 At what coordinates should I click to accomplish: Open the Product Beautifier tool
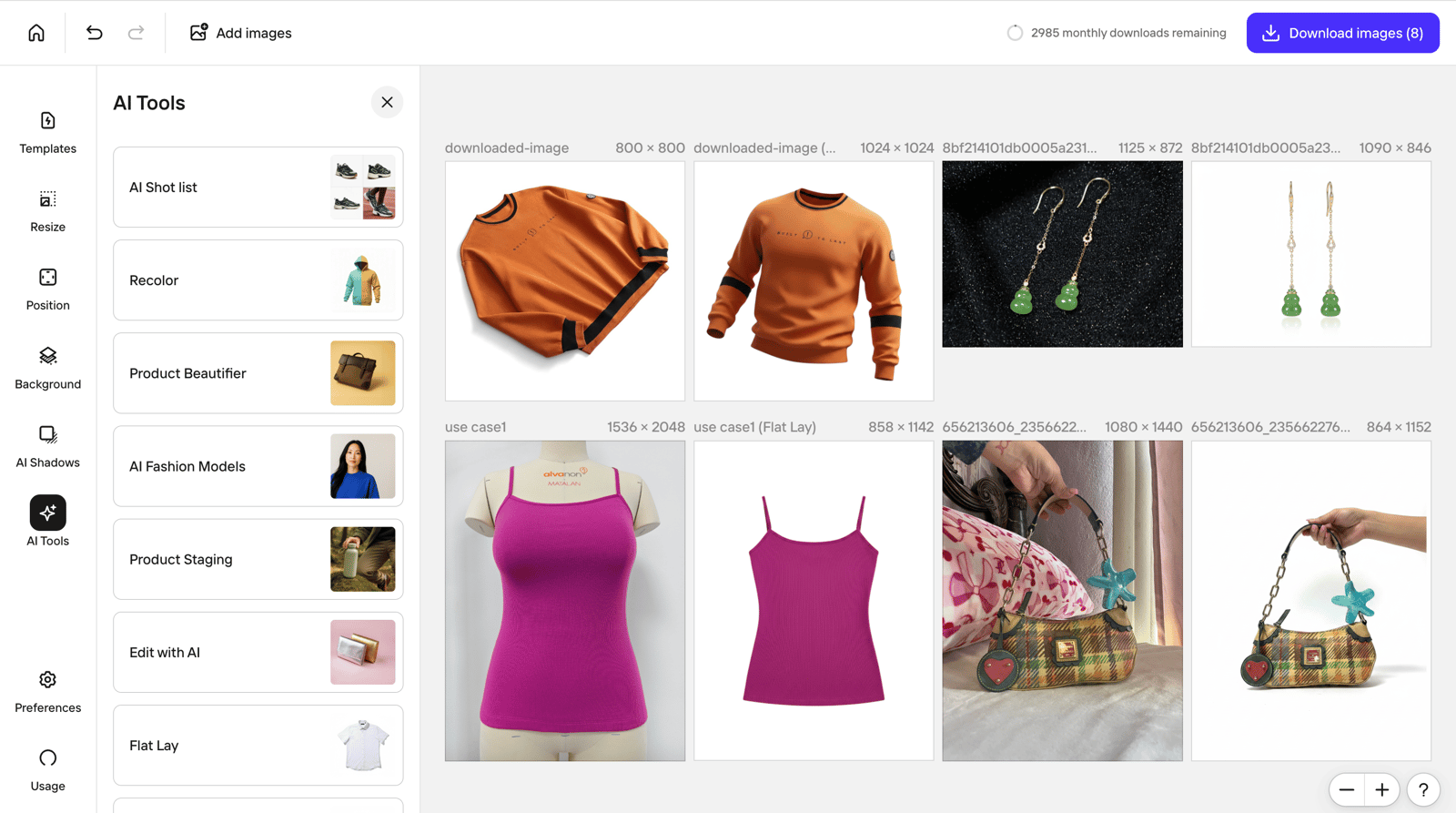coord(258,373)
